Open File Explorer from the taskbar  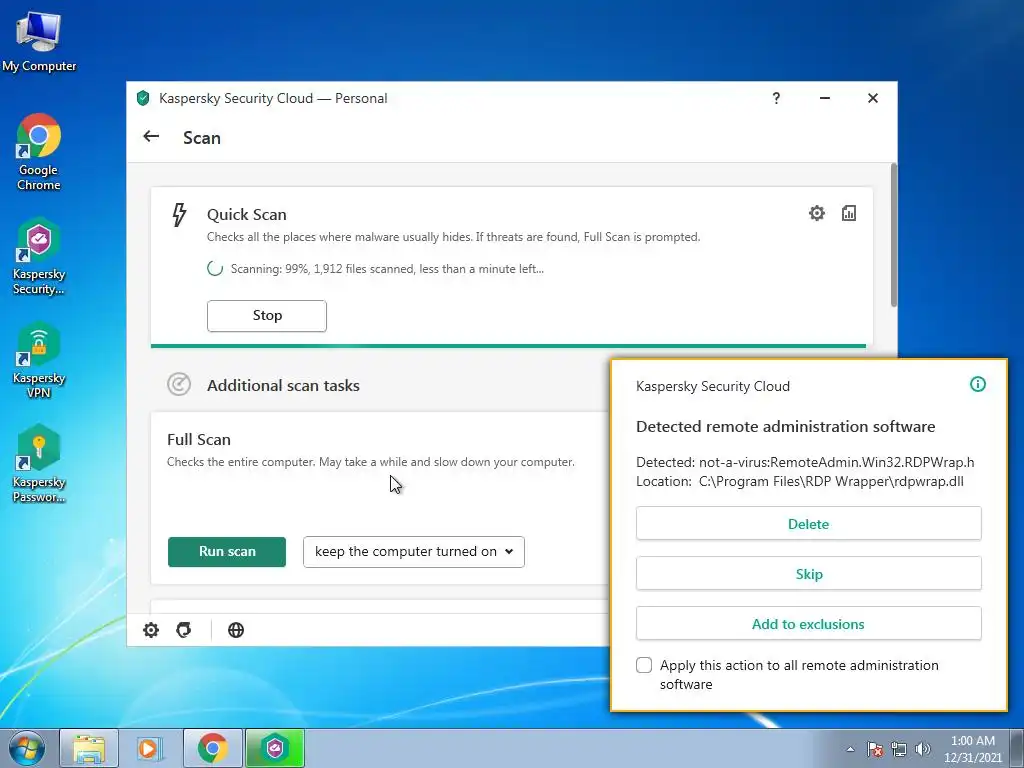[89, 748]
